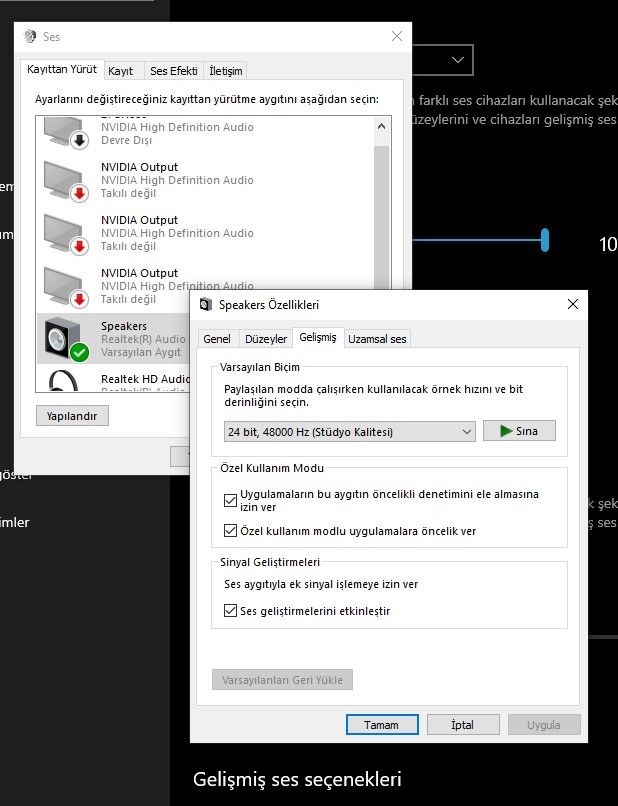
Task: Click Varsayılanları Geri Yükle button
Action: tap(282, 680)
